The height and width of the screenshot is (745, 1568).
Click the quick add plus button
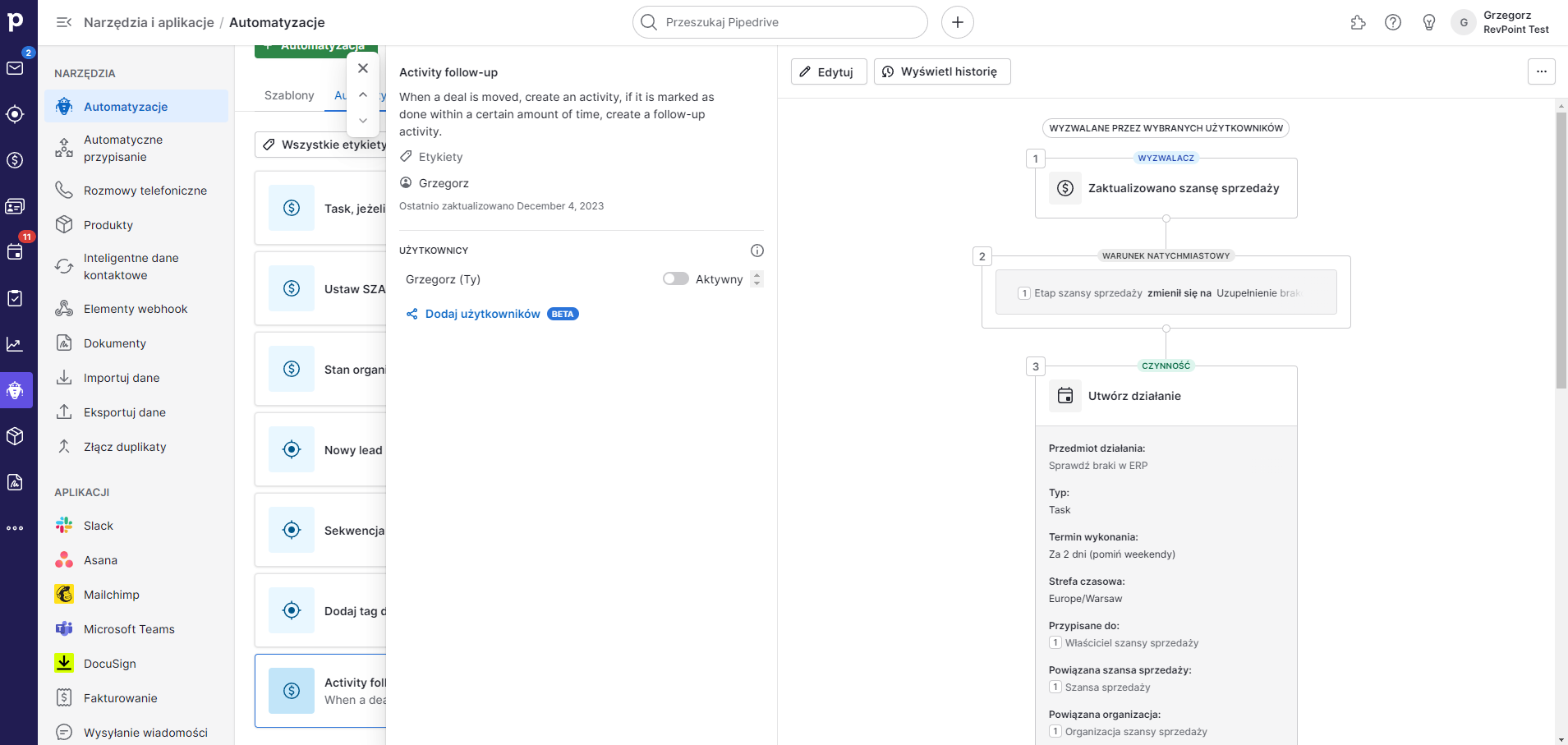pos(958,22)
